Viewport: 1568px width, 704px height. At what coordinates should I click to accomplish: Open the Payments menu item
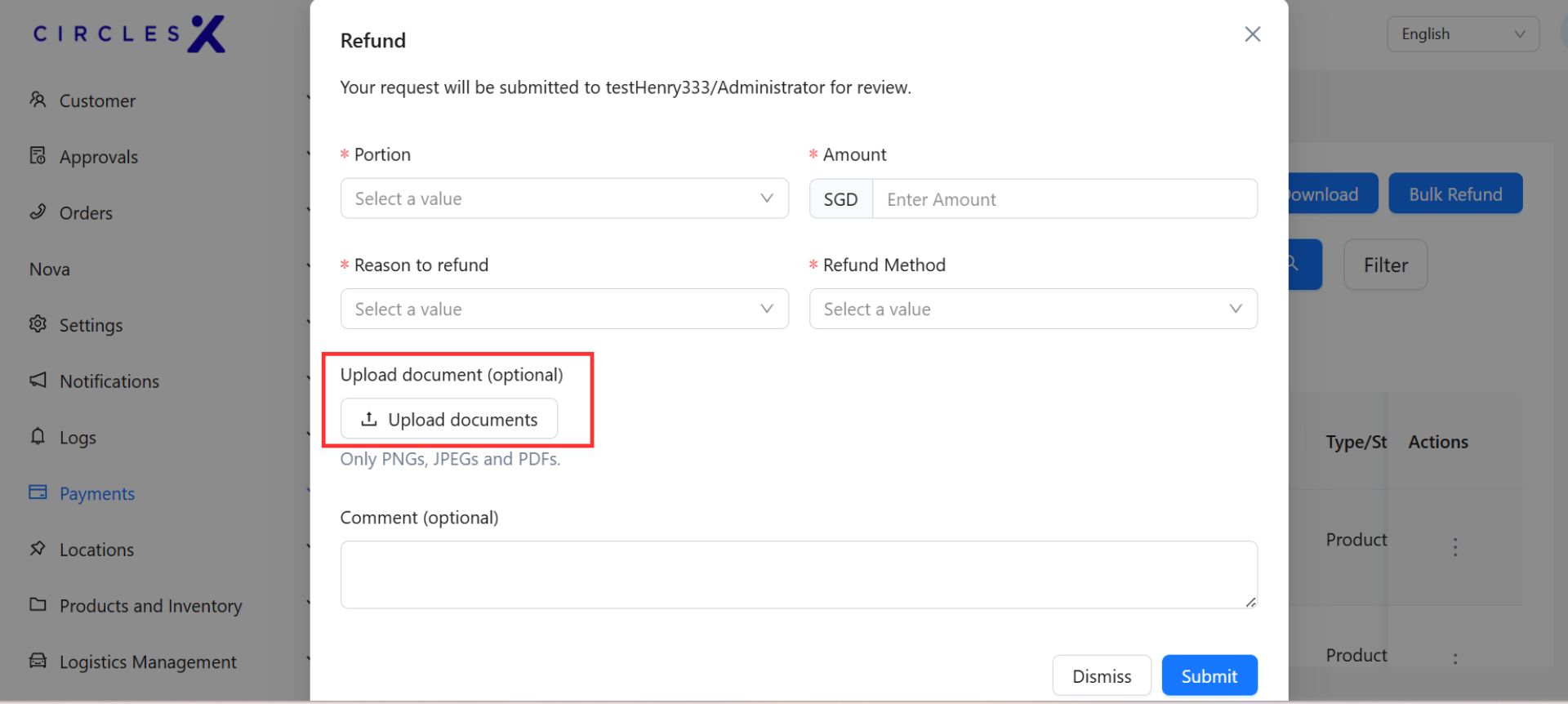point(96,493)
